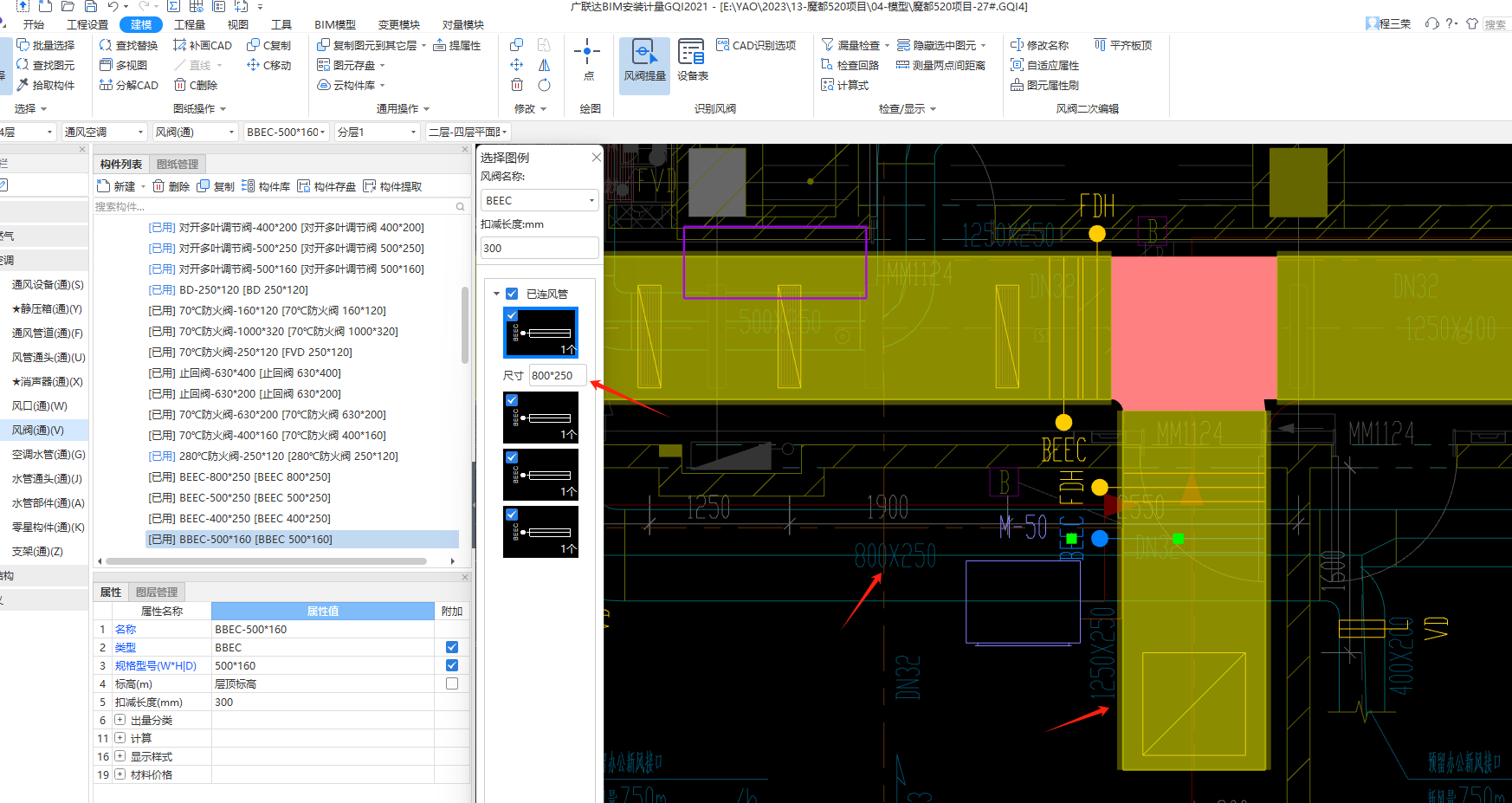Activate the 拾取构件 pick component tool
The height and width of the screenshot is (803, 1512).
[x=46, y=85]
